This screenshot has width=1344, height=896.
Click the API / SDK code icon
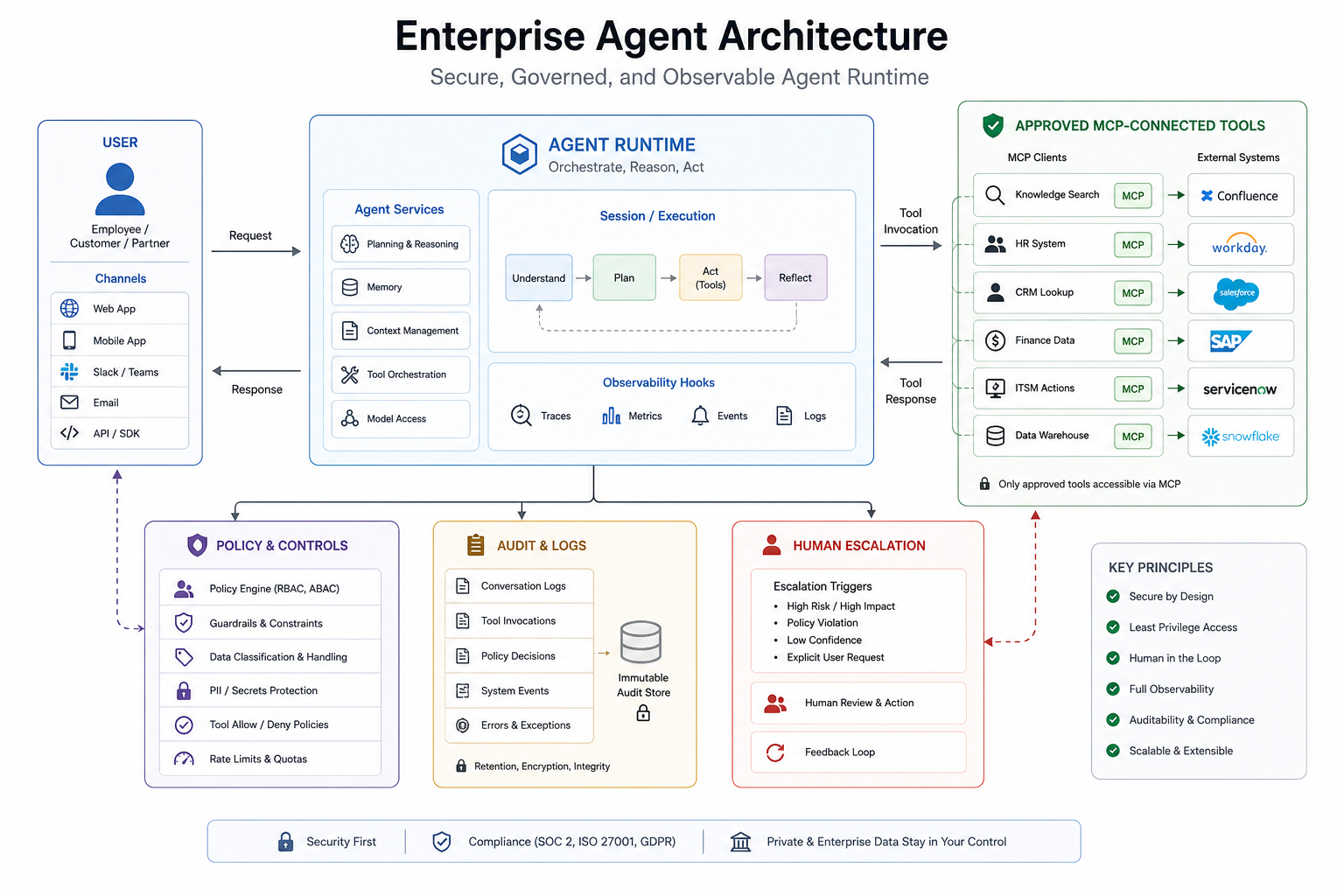(x=69, y=433)
